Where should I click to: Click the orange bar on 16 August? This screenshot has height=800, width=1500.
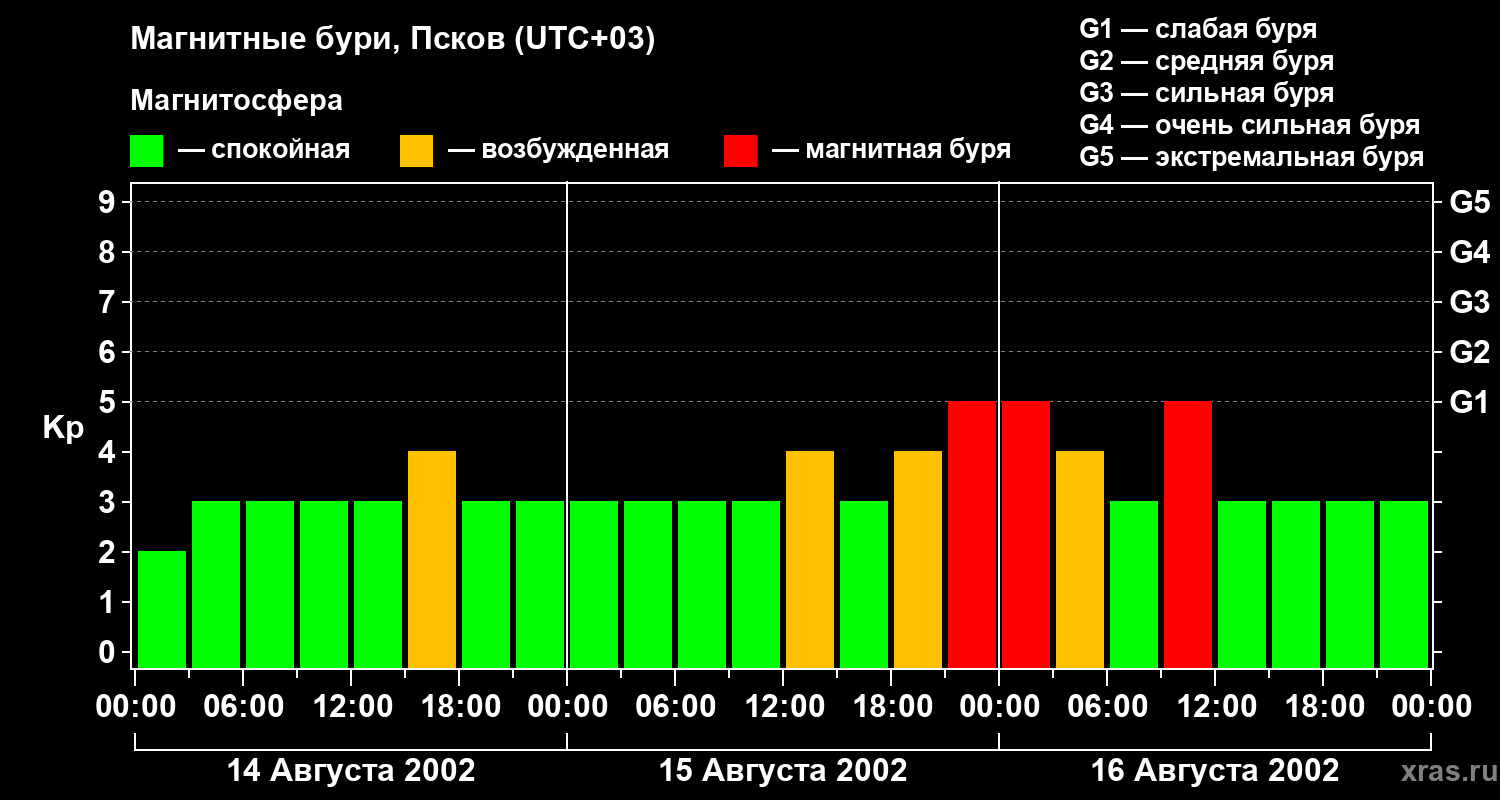[x=1080, y=559]
